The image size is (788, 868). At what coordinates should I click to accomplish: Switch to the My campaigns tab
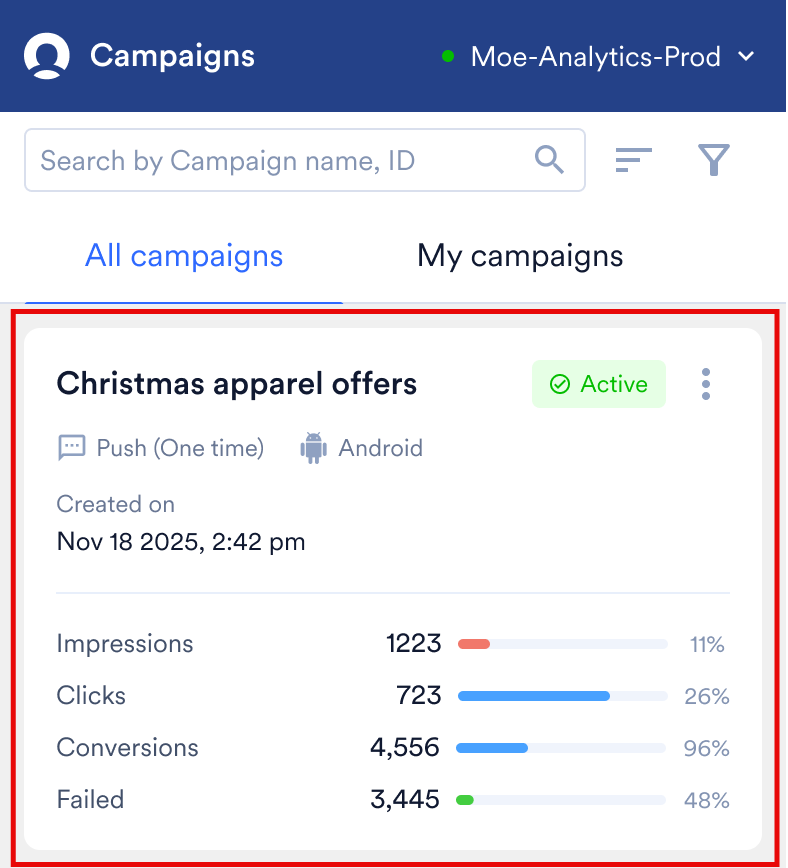pos(520,256)
